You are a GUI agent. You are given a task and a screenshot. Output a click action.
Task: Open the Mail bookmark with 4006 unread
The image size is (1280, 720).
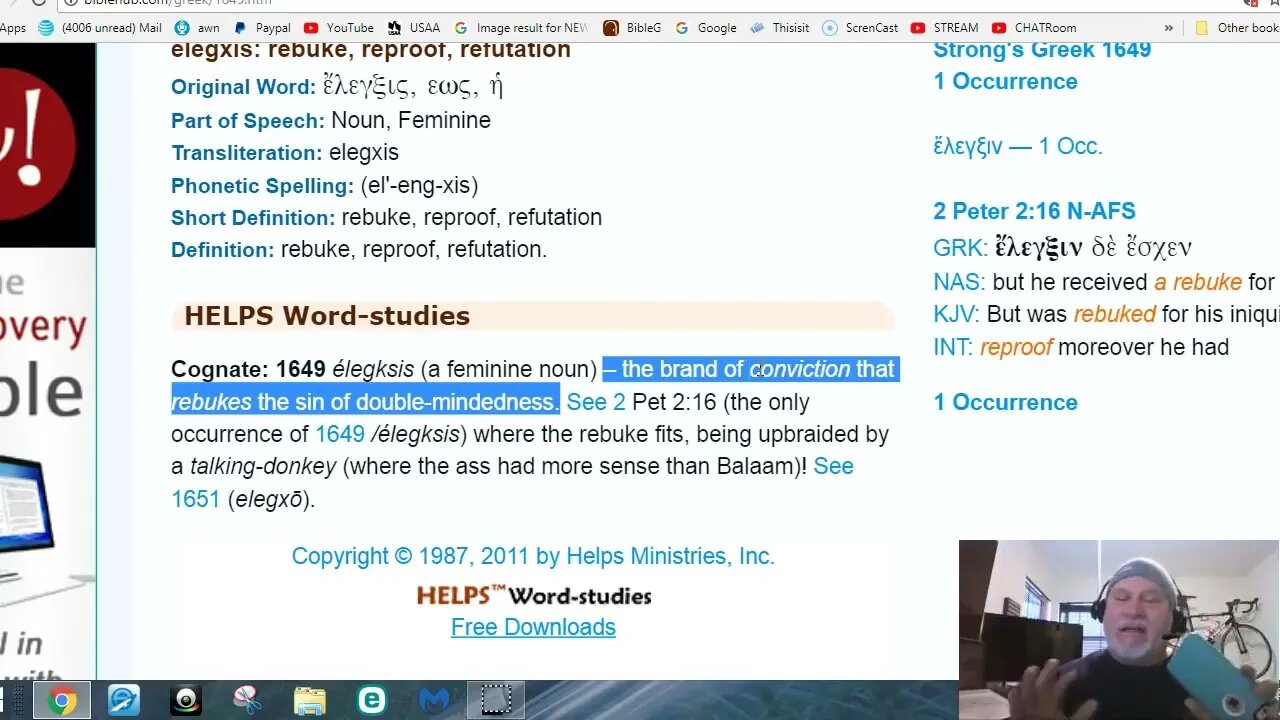click(x=100, y=28)
